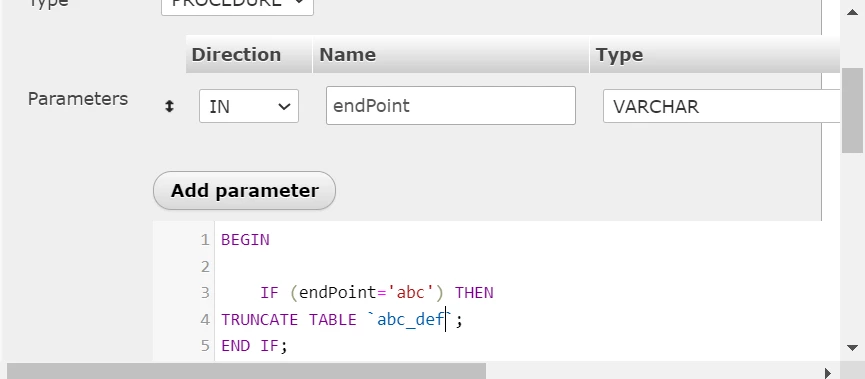865x379 pixels.
Task: Click the parameter row reorder handle icon
Action: 169,106
